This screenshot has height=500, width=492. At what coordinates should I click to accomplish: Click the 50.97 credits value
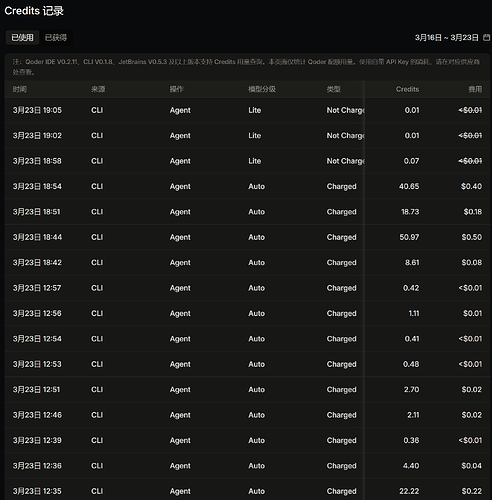click(409, 237)
